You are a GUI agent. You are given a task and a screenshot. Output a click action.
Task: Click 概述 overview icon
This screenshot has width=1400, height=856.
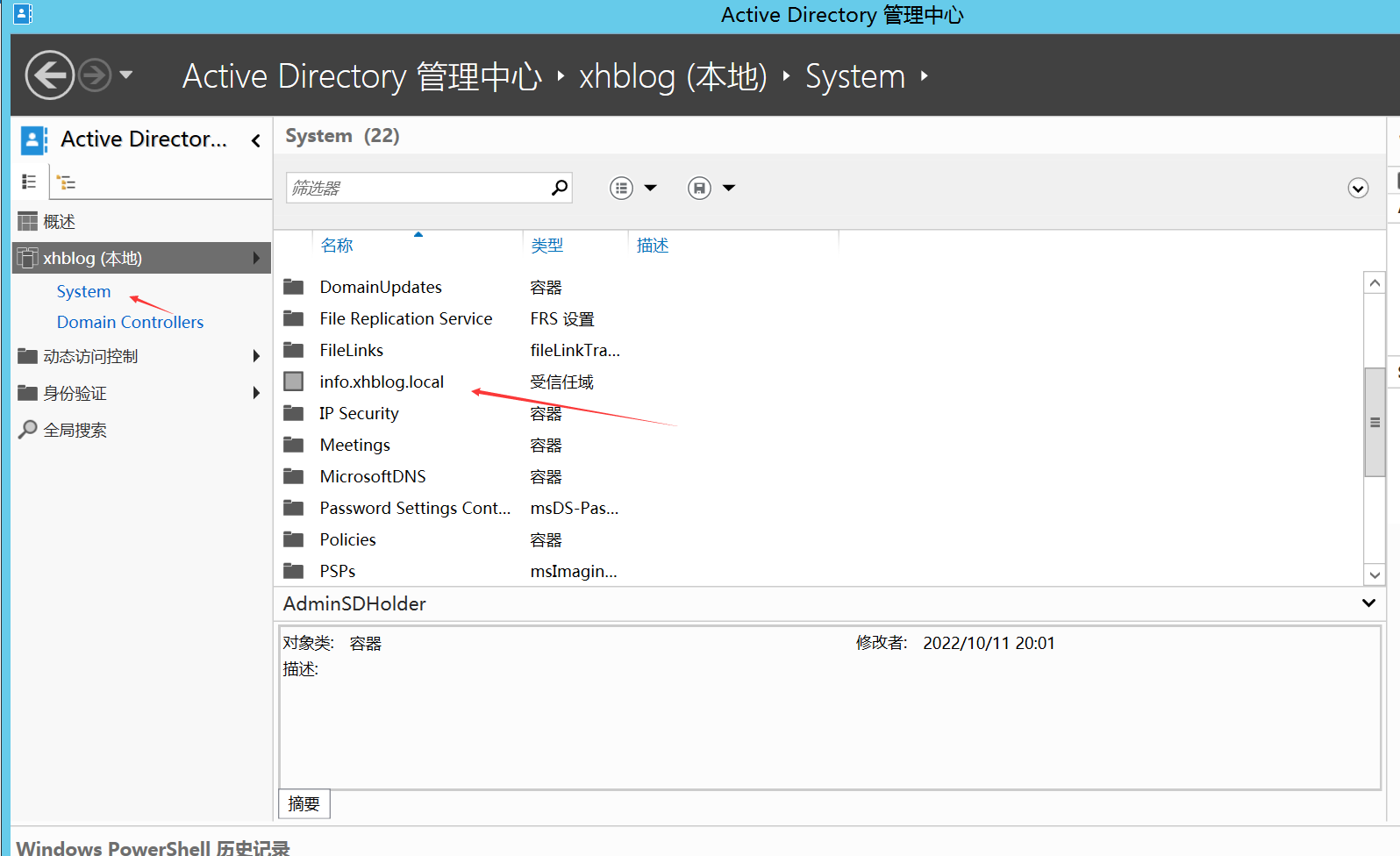(28, 221)
